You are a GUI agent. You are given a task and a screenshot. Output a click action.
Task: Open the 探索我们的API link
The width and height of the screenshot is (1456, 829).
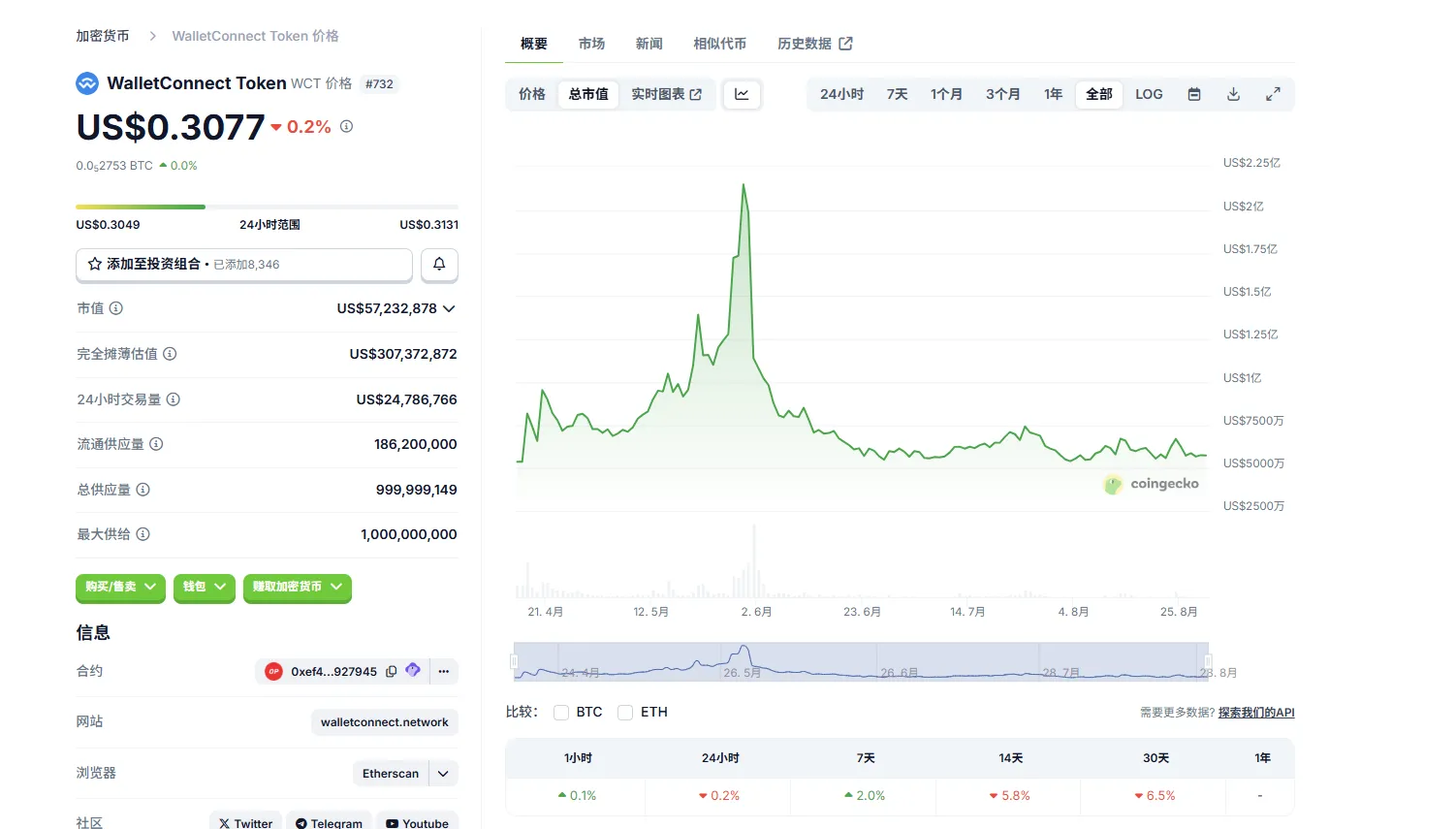[1255, 713]
